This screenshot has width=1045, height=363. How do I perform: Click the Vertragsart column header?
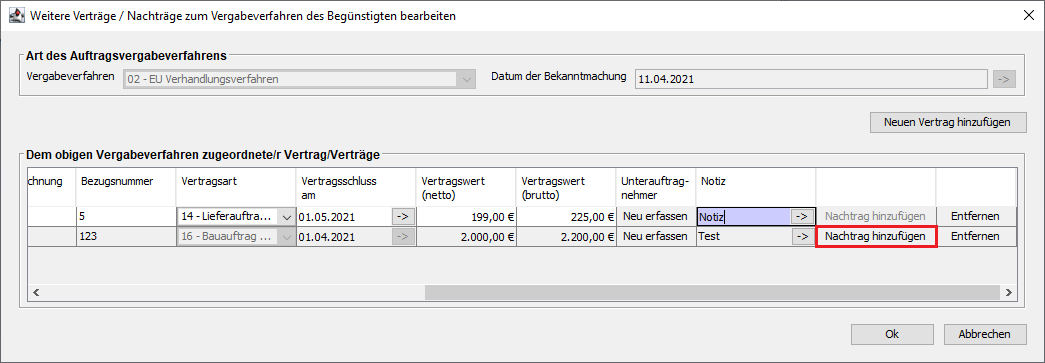click(236, 187)
